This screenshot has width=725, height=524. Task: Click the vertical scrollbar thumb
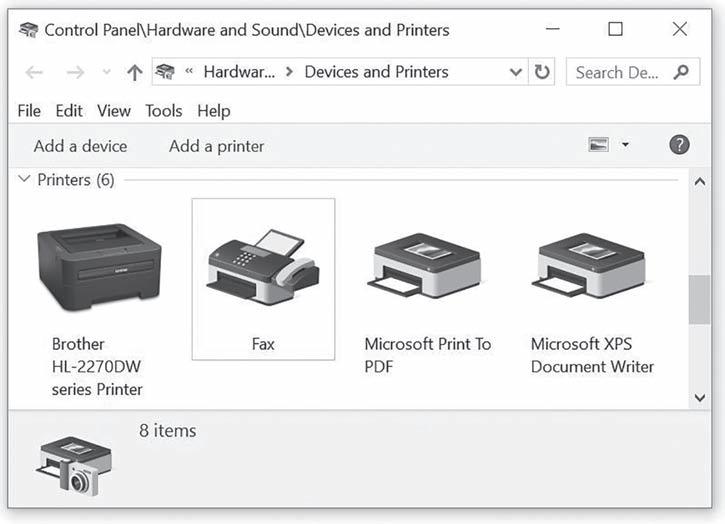coord(699,300)
